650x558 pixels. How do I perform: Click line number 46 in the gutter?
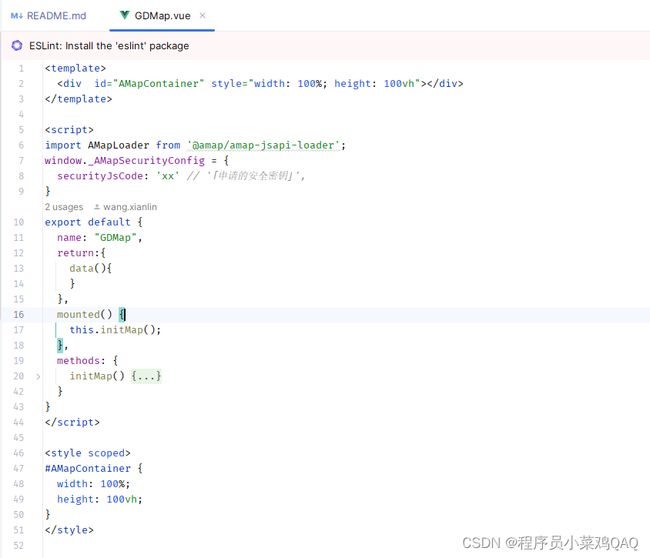tap(18, 453)
